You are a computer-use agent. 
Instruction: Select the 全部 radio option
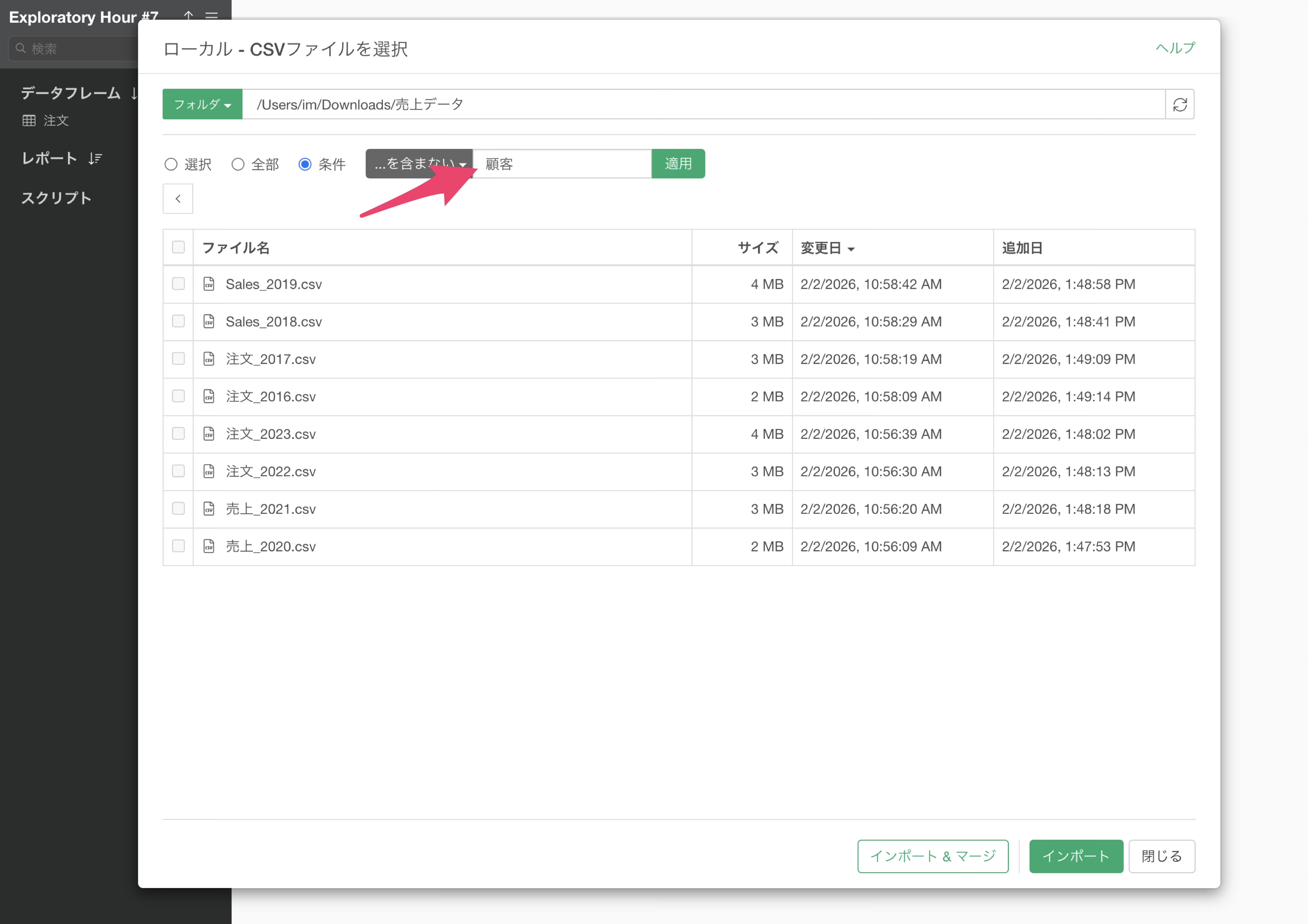(x=238, y=165)
